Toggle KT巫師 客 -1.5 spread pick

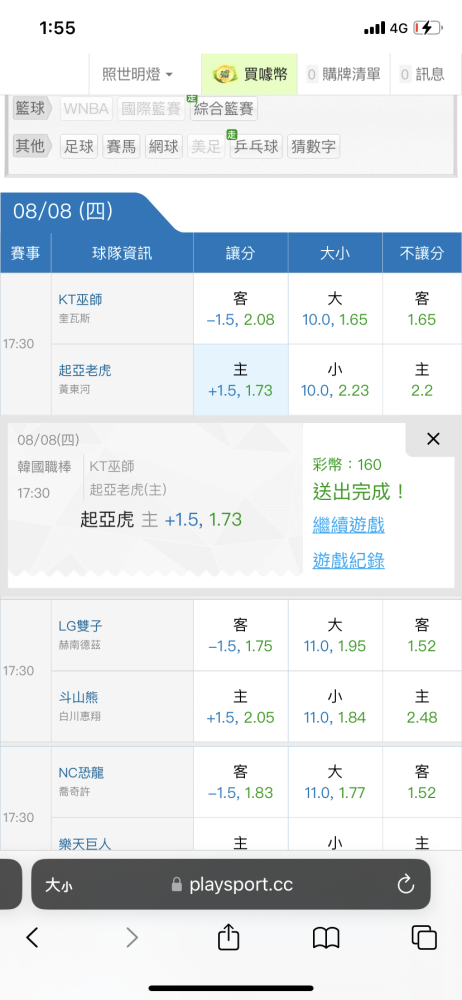tap(241, 309)
